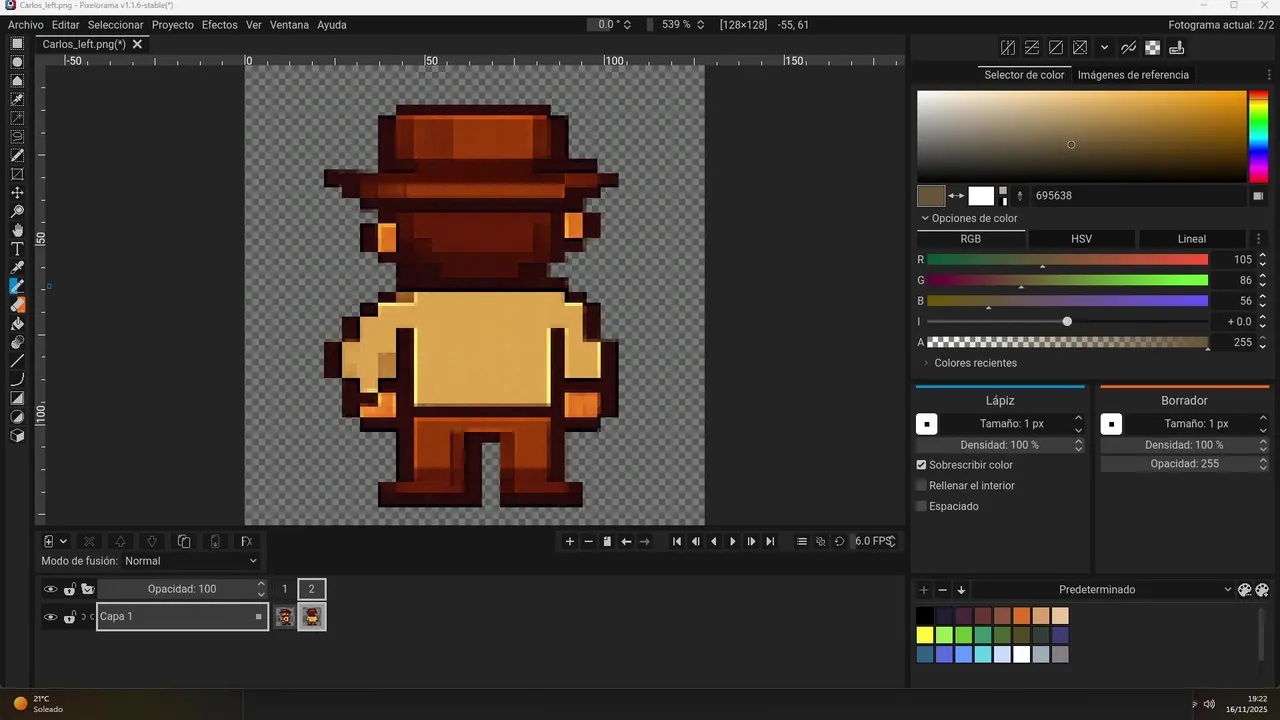The height and width of the screenshot is (720, 1280).
Task: Expand Colores recientes section
Action: pos(969,363)
